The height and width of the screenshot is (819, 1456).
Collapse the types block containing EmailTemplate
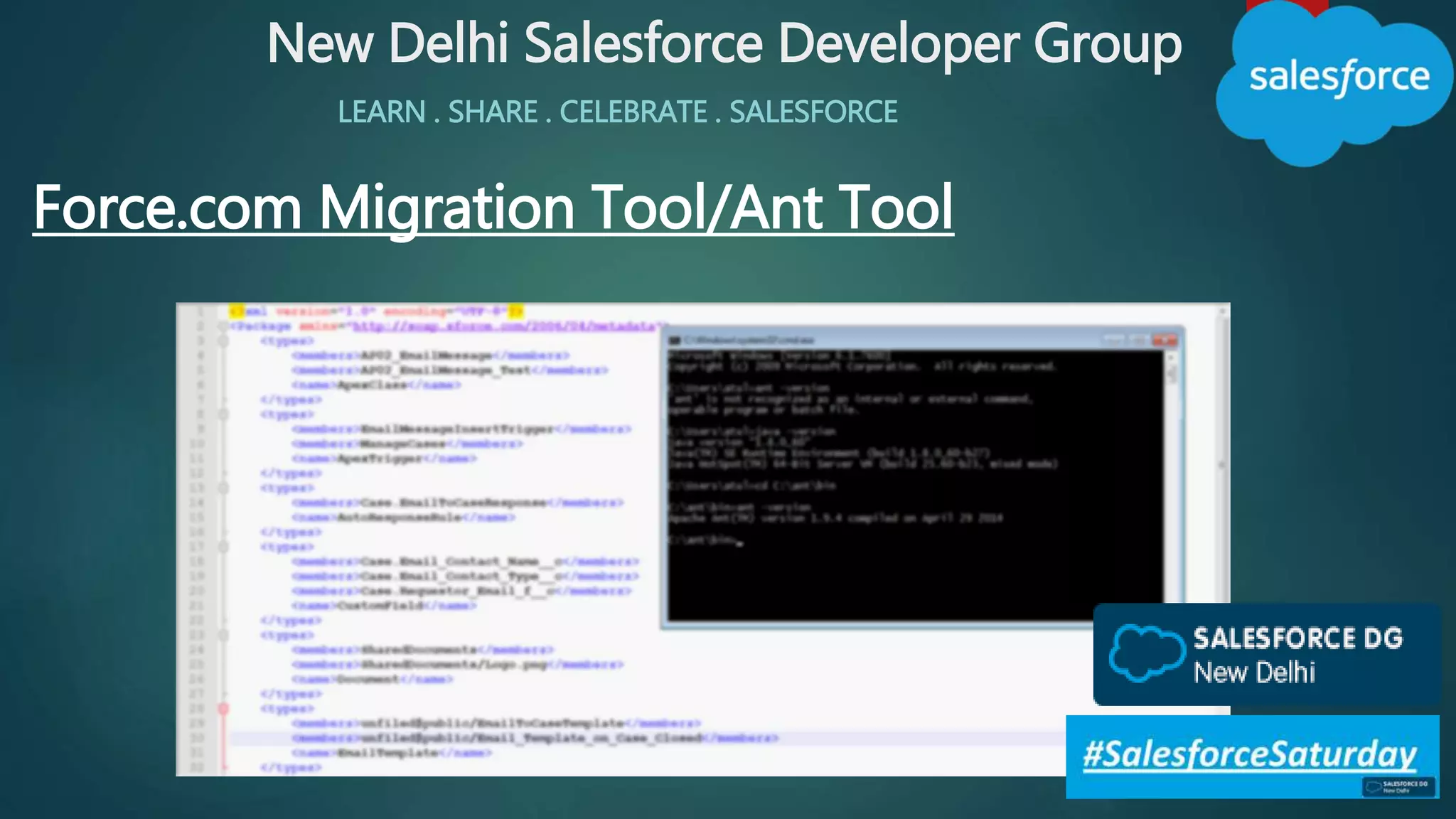tap(223, 709)
